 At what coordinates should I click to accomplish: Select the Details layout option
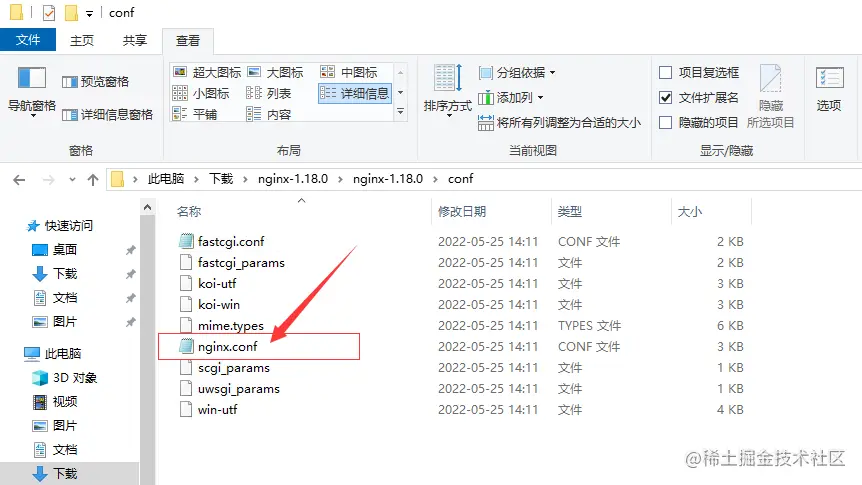(355, 93)
